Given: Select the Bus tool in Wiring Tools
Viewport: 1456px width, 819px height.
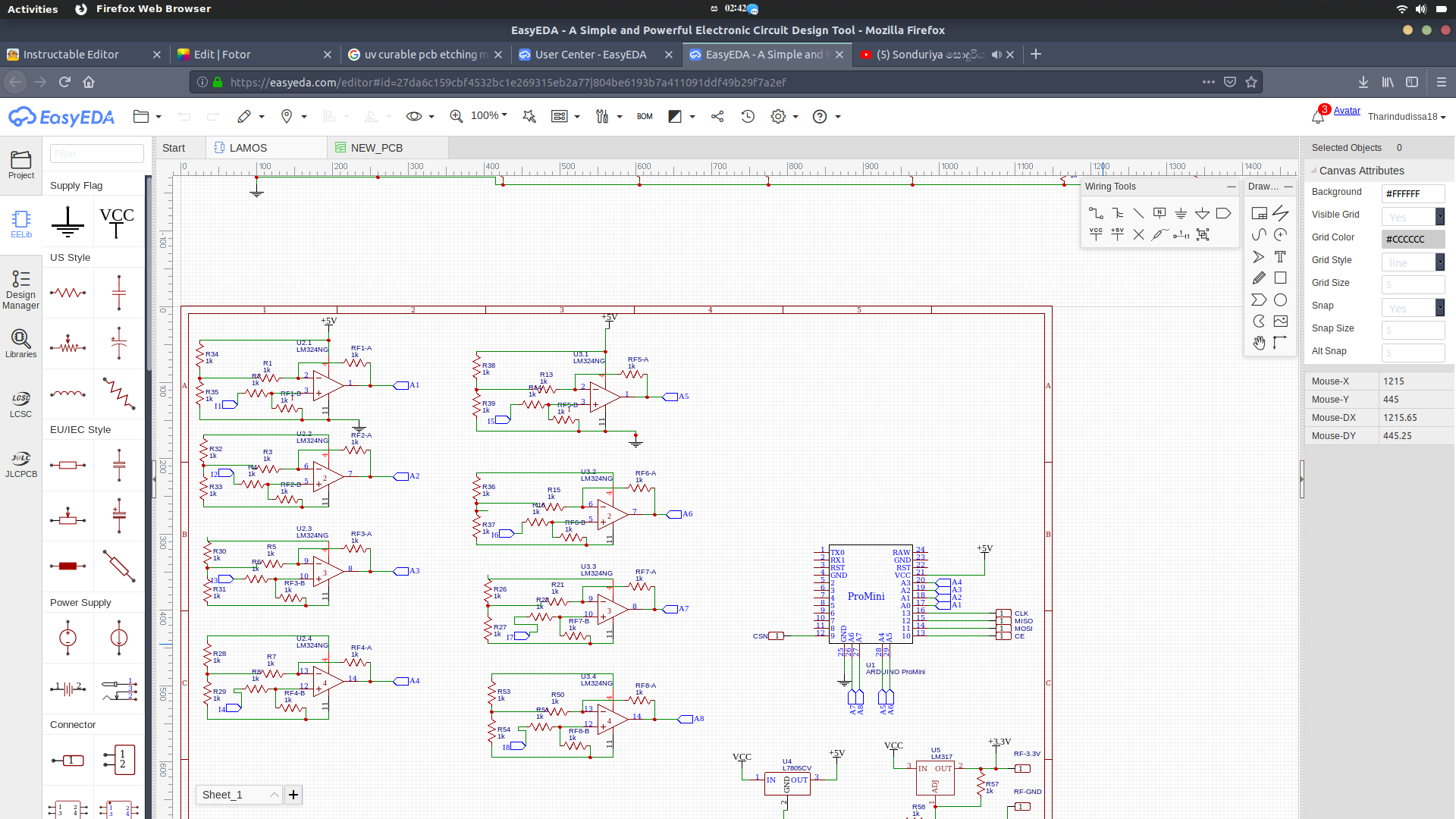Looking at the screenshot, I should pos(1117,213).
